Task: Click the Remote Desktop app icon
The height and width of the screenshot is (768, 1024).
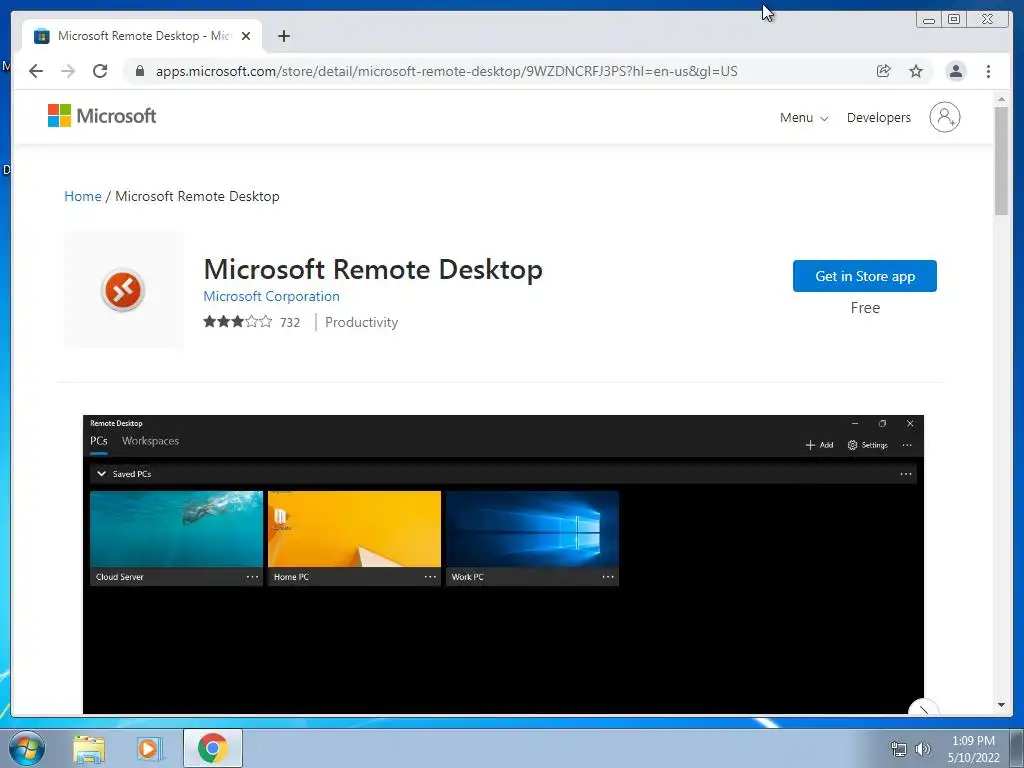Action: (x=123, y=290)
